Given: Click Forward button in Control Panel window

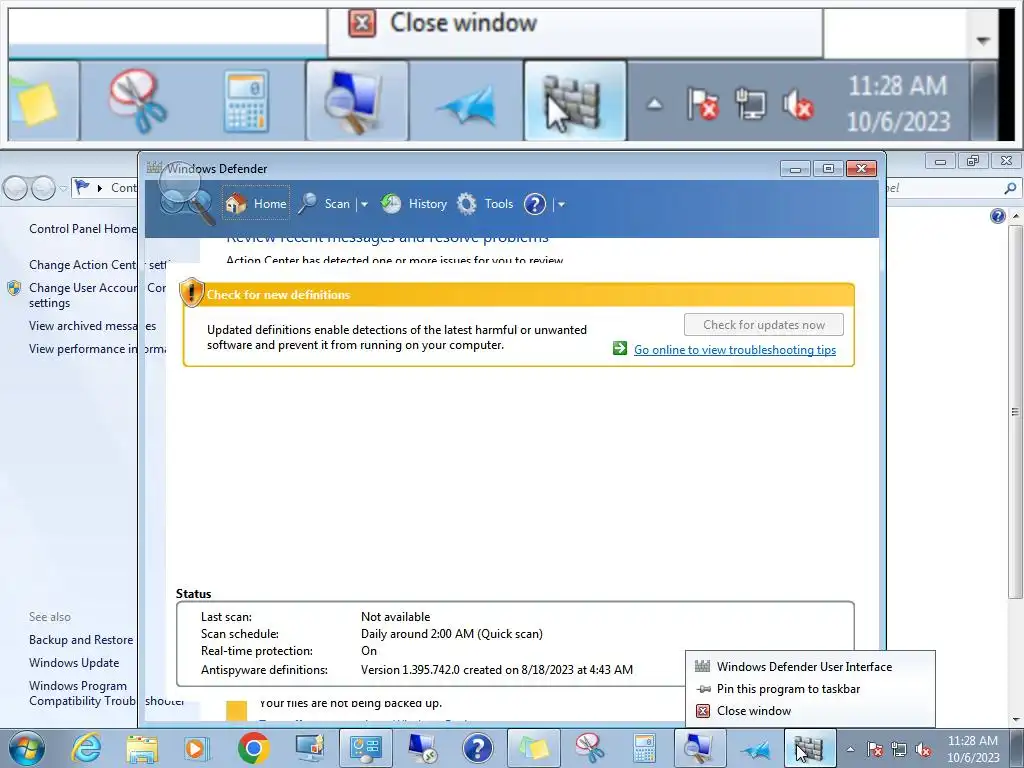Looking at the screenshot, I should coord(43,188).
